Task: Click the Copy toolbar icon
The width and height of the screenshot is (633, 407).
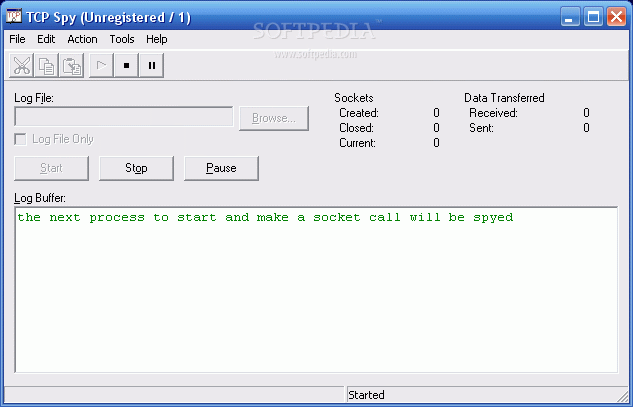Action: 46,65
